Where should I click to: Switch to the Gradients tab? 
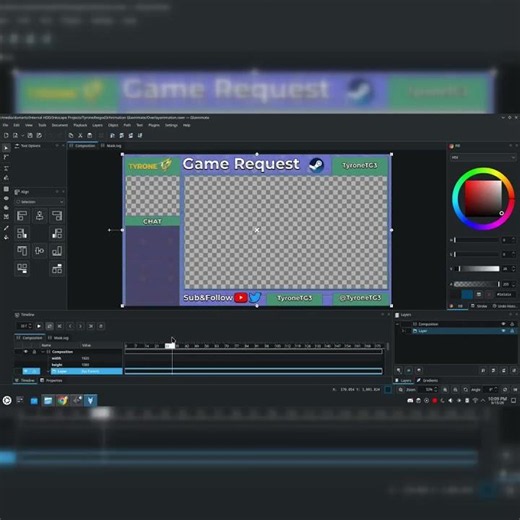click(427, 380)
